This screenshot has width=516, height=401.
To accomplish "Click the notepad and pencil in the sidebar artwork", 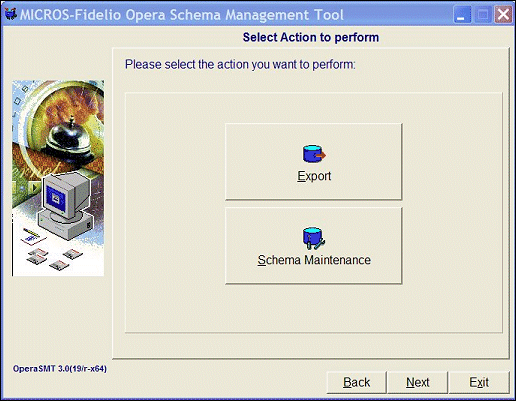I will tap(33, 235).
